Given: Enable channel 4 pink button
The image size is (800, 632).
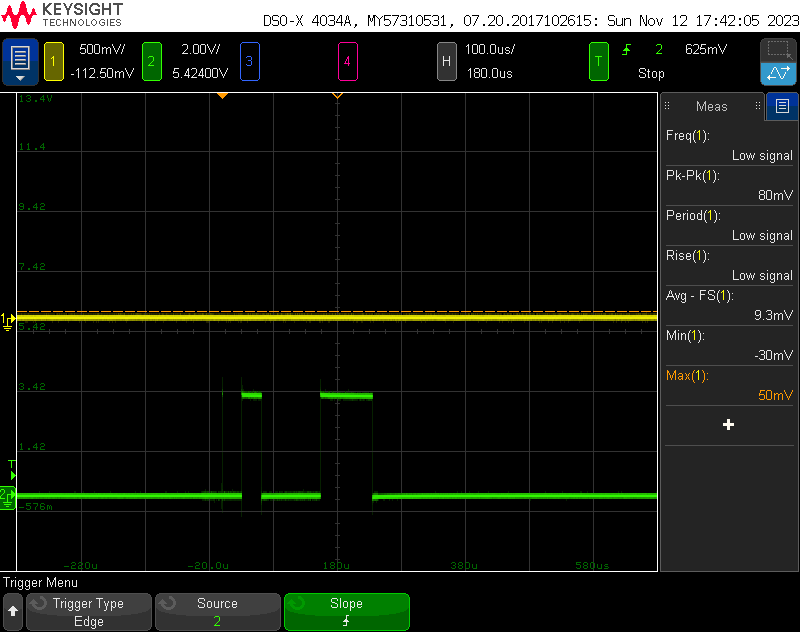Looking at the screenshot, I should (347, 61).
